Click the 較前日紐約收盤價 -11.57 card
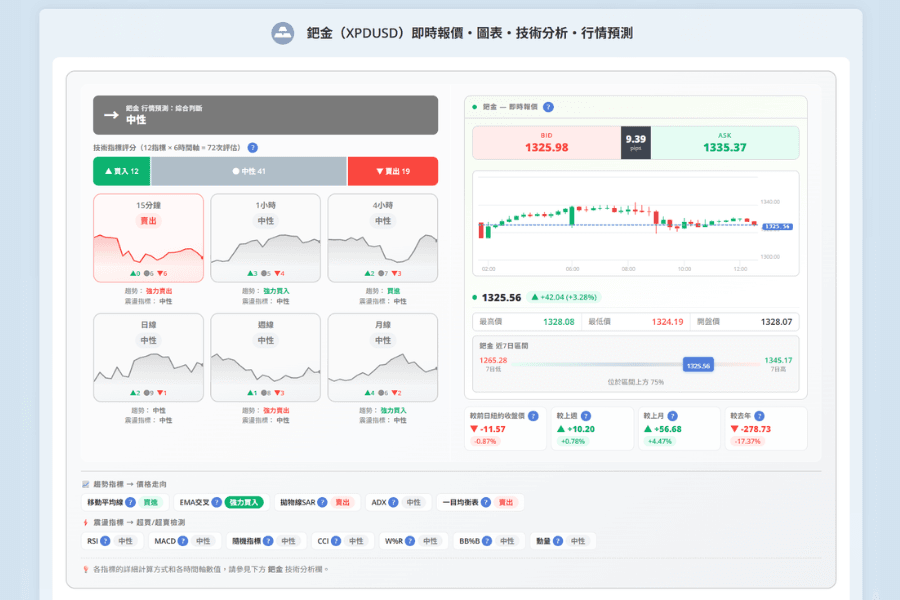Screen dimensions: 900x600 tap(505, 428)
